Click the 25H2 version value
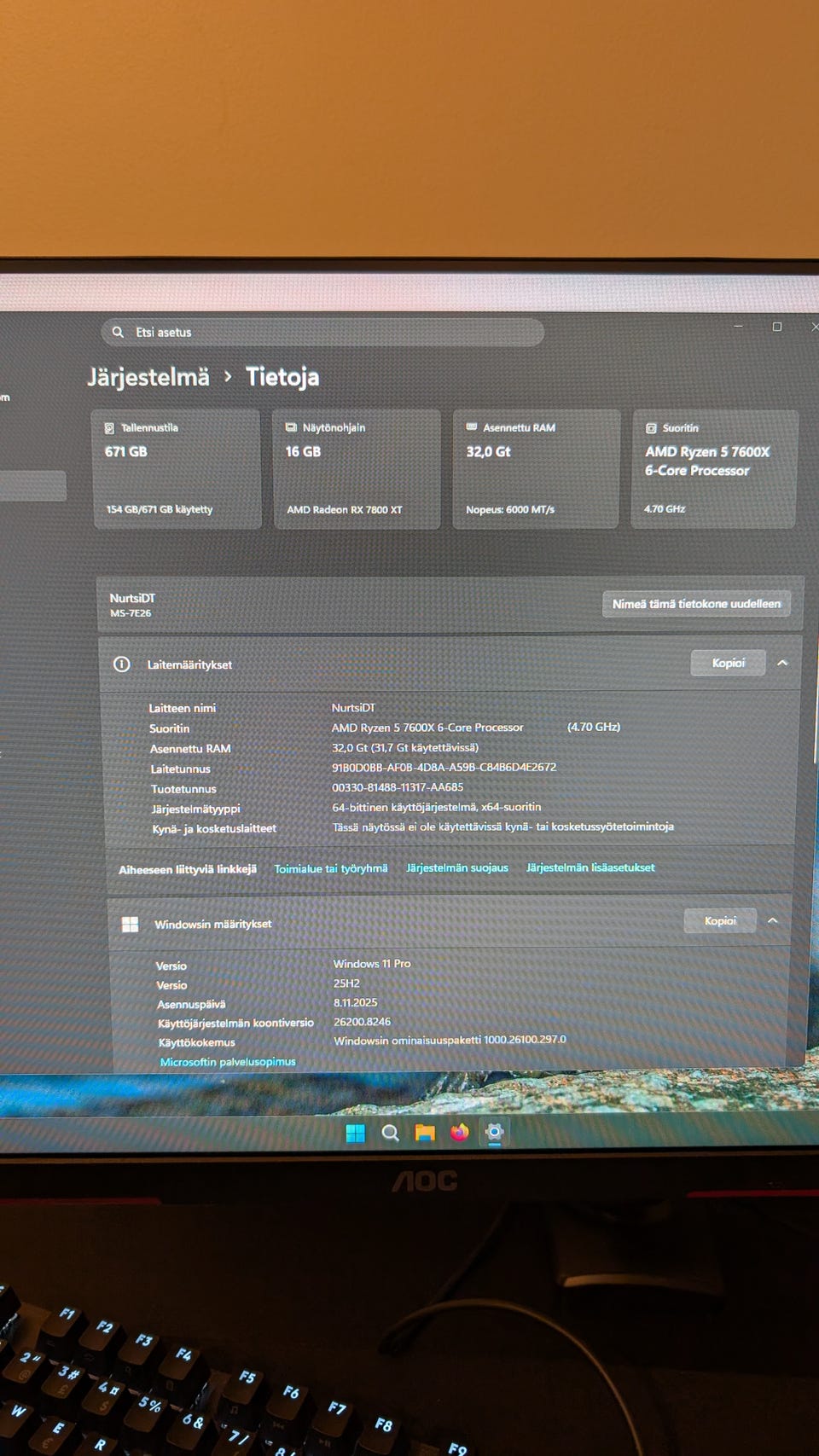819x1456 pixels. click(346, 983)
